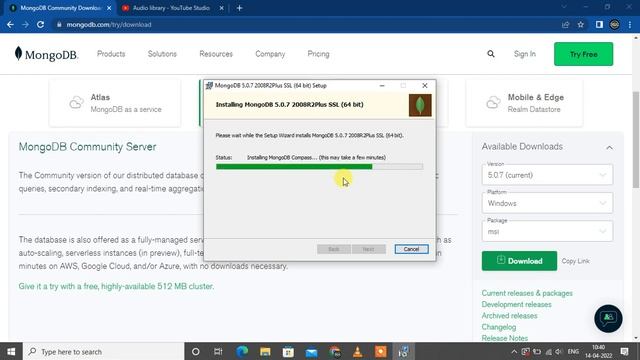Click the browser forward arrow
Screen dimensions: 640x360
[x=25, y=24]
